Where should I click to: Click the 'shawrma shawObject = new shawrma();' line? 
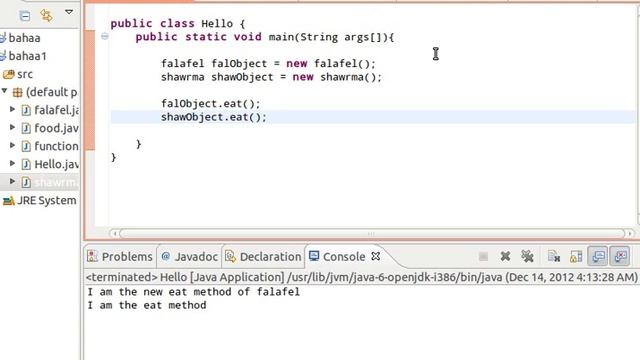click(271, 77)
